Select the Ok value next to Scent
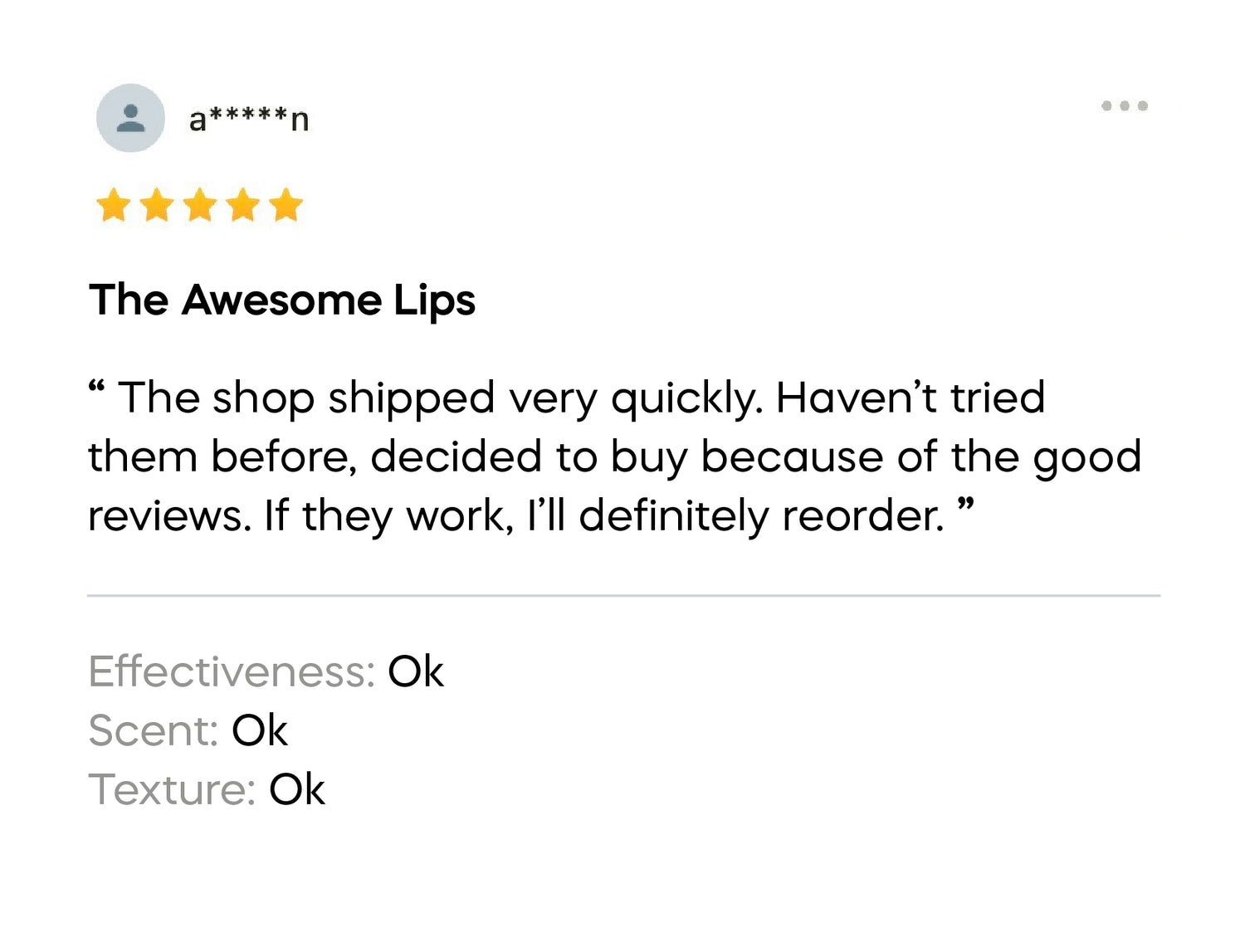Image resolution: width=1245 pixels, height=952 pixels. tap(259, 730)
